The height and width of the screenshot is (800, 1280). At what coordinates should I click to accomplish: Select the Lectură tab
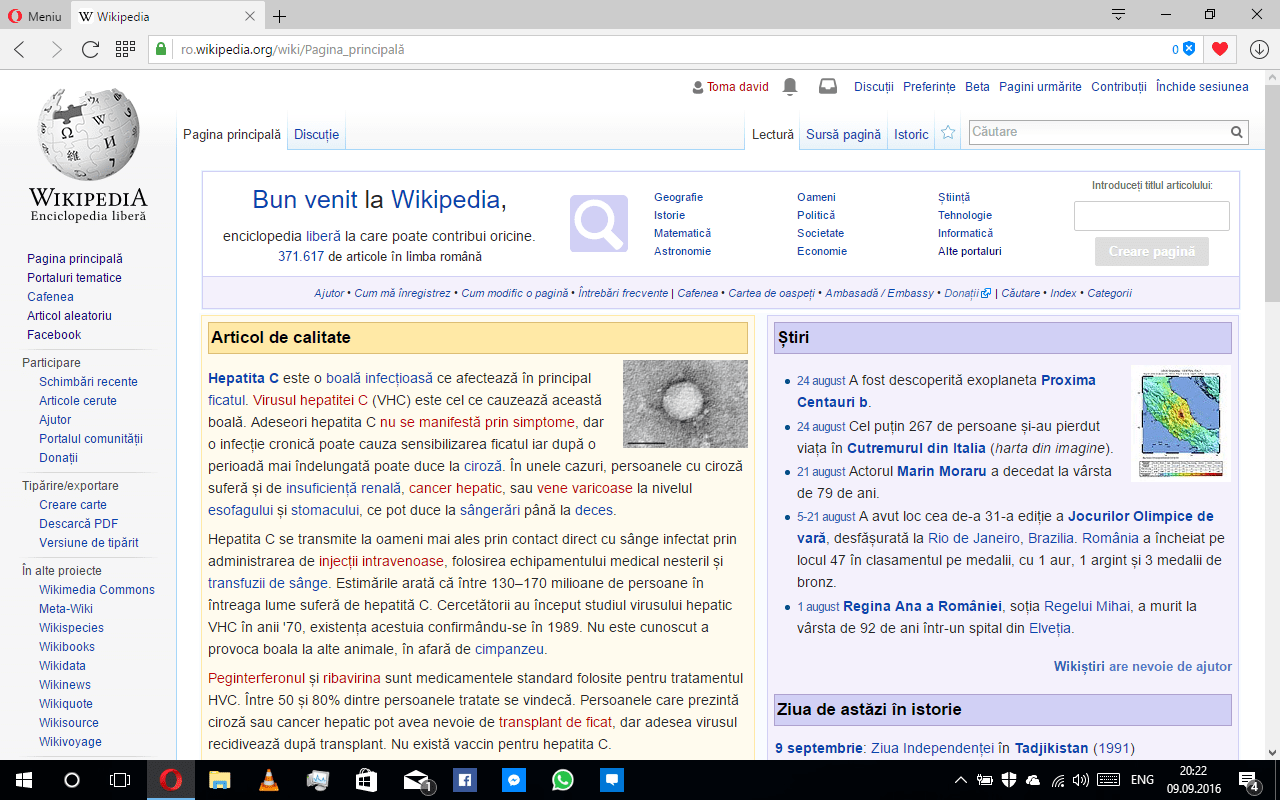pos(773,134)
